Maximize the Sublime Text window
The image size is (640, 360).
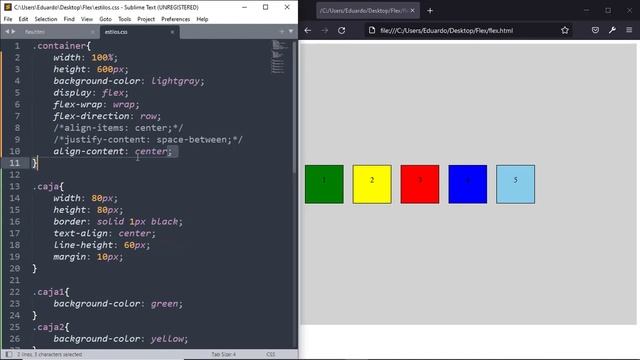coord(265,7)
